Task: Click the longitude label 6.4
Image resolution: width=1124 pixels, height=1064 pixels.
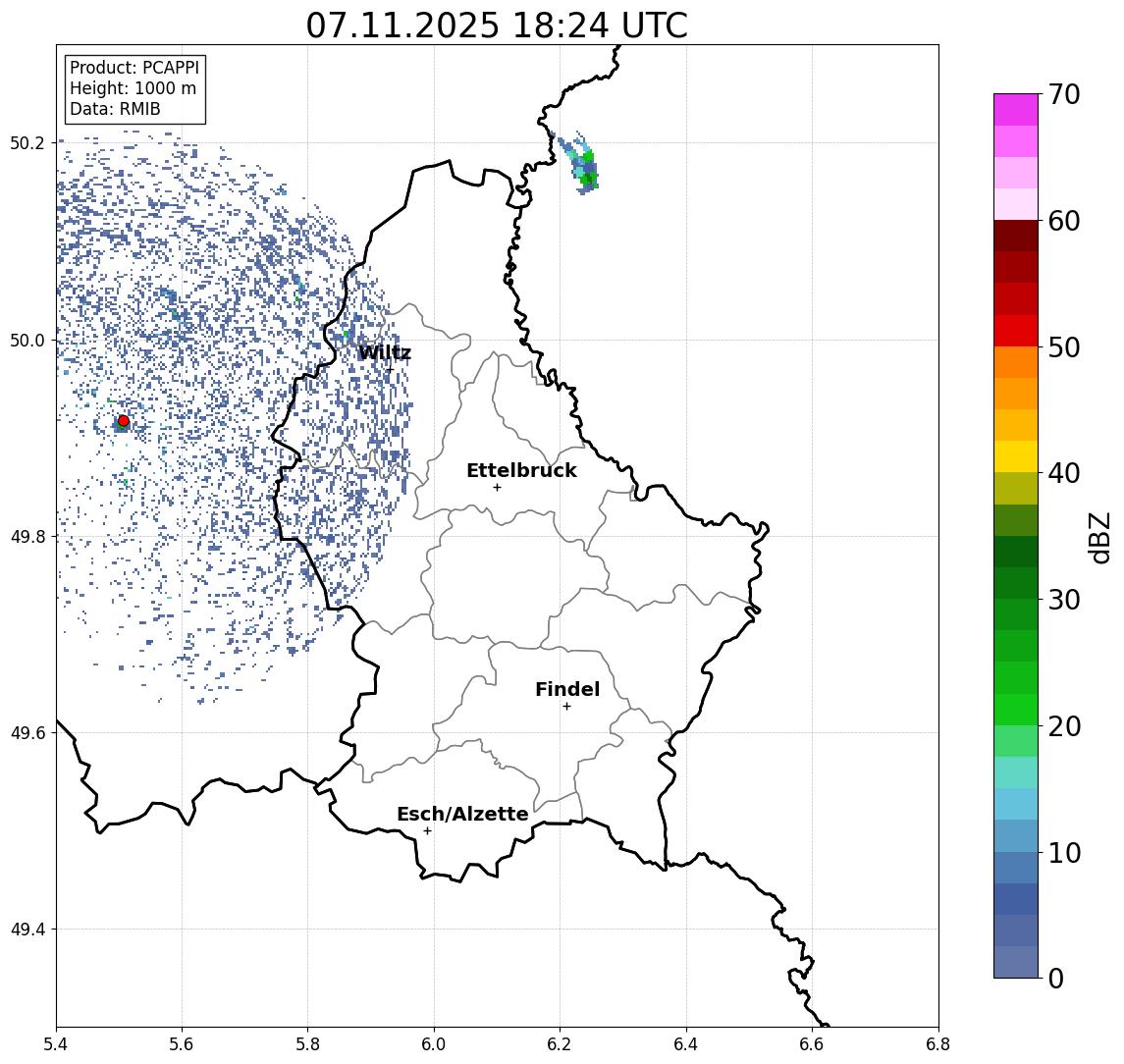Action: pos(686,1044)
